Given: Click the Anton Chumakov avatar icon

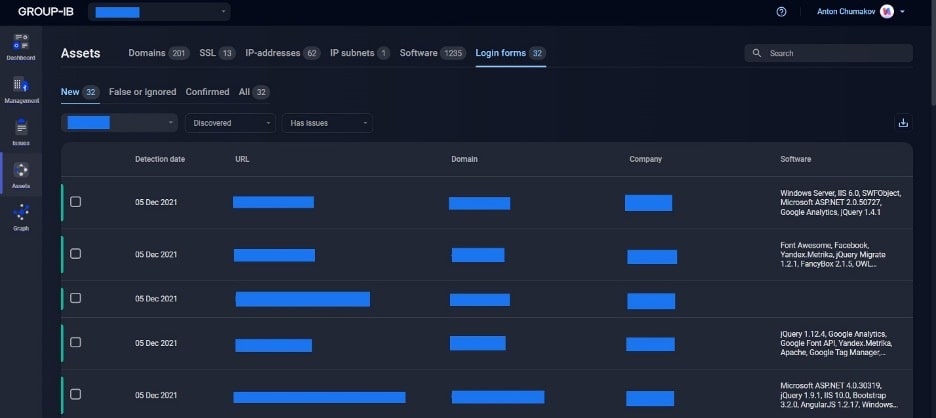Looking at the screenshot, I should 886,11.
